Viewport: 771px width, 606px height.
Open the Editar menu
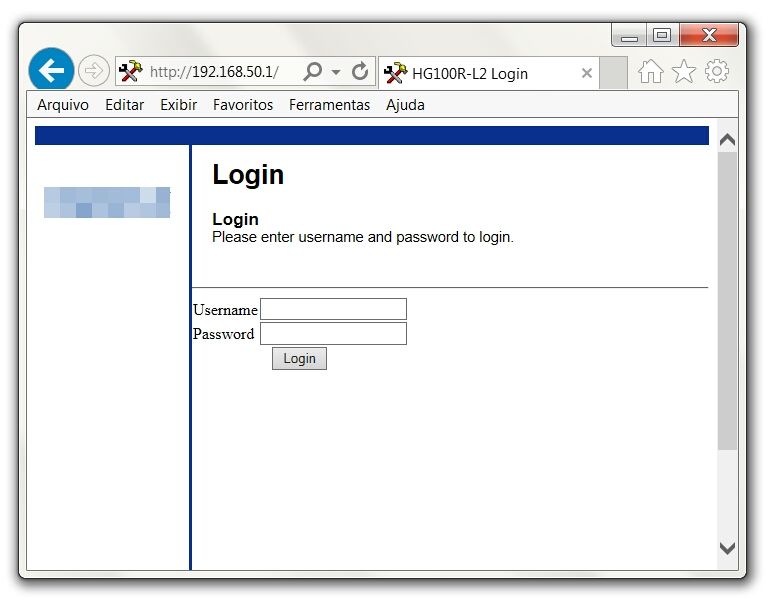[124, 105]
